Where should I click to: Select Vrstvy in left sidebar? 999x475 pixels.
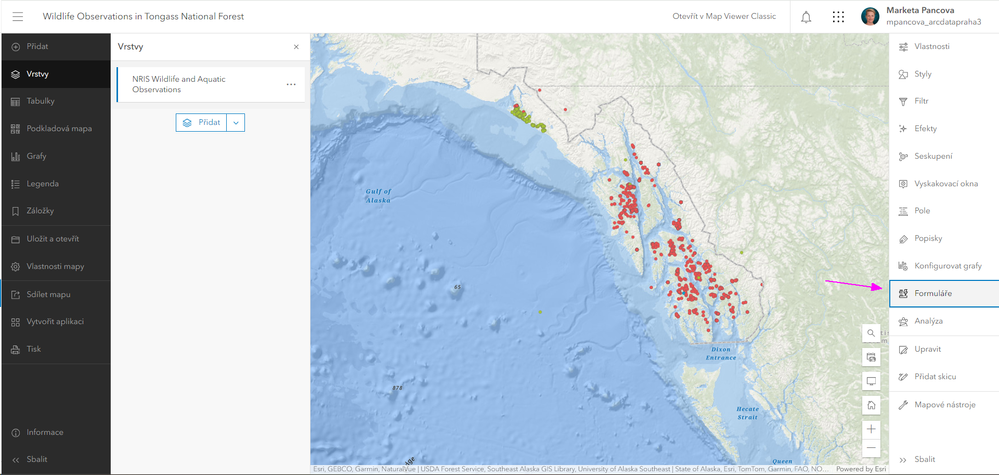point(55,74)
